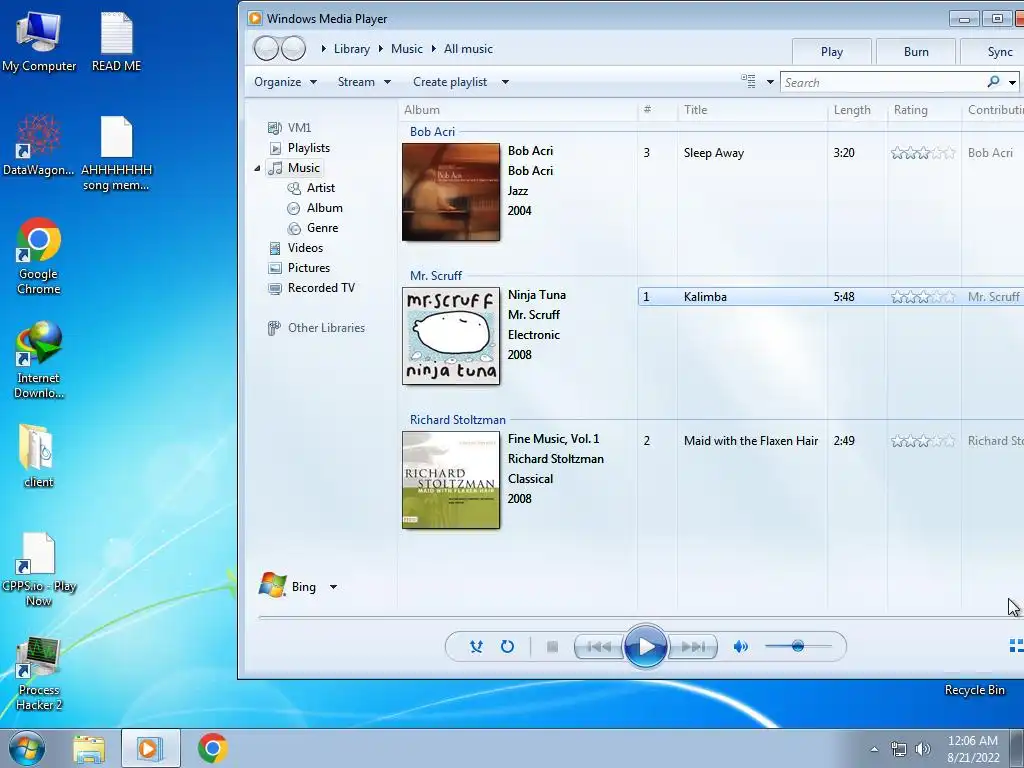Open Videos in the navigation pane

coord(296,248)
